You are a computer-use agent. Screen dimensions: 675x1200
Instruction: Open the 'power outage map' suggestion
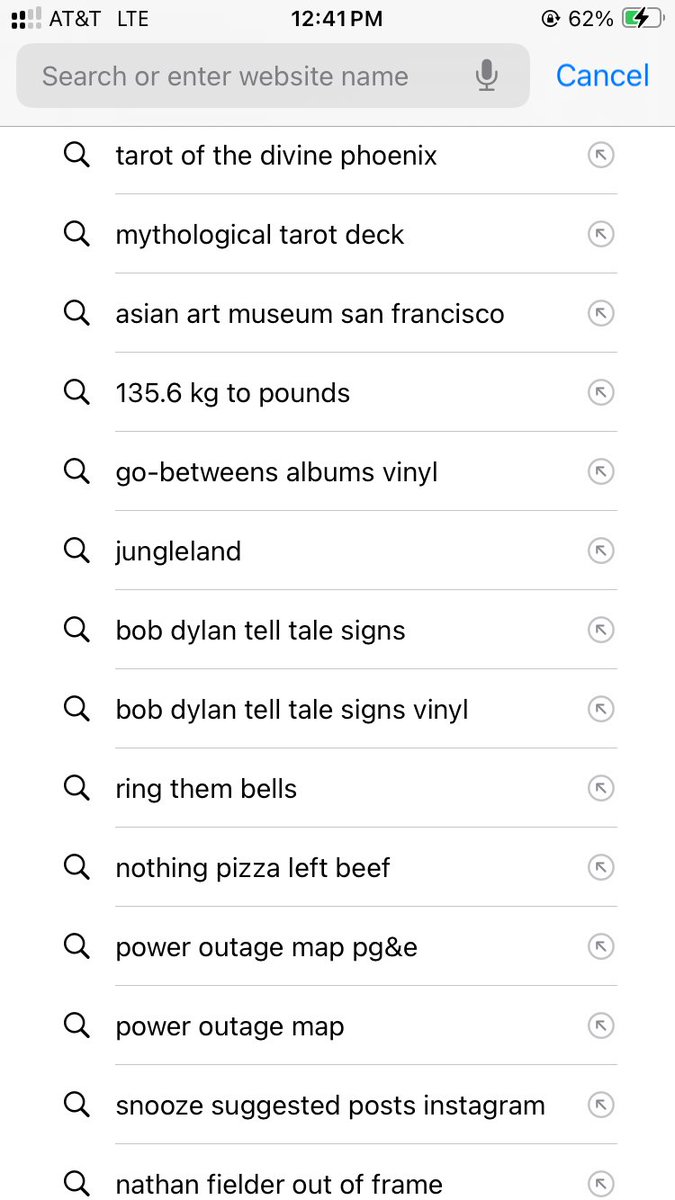coord(230,1026)
